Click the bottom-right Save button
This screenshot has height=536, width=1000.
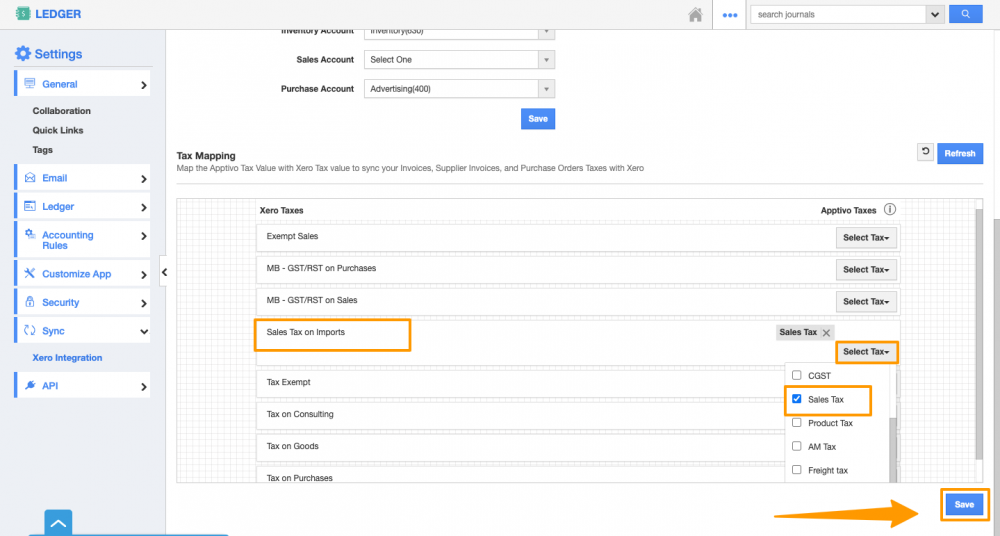point(964,505)
